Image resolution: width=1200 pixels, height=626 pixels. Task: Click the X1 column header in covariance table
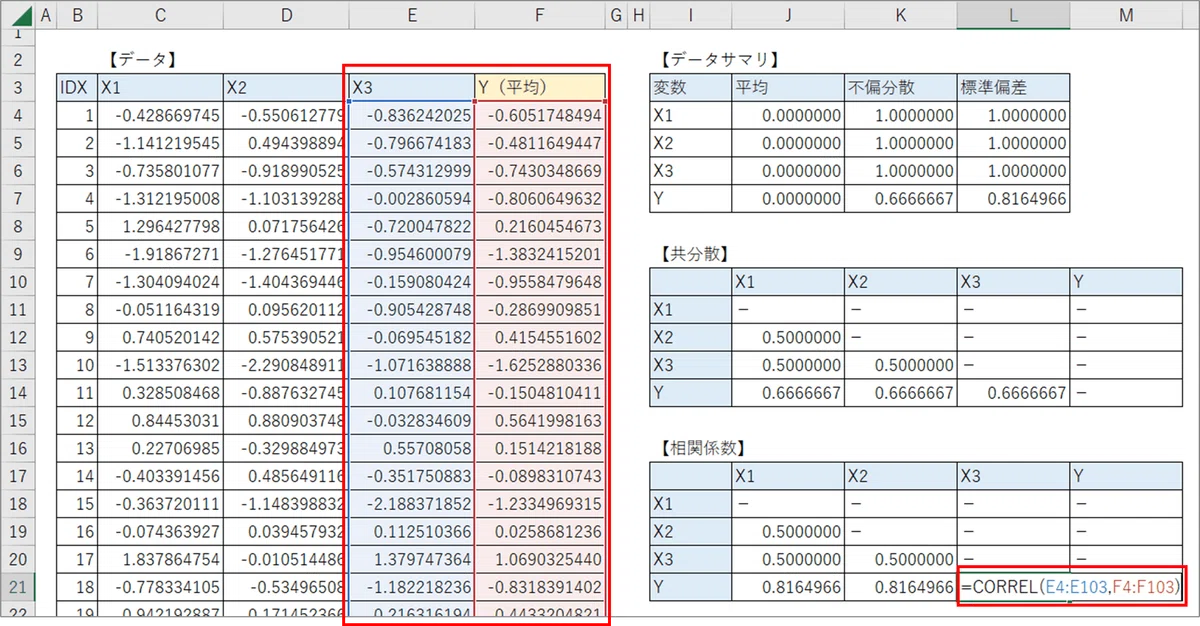click(x=787, y=282)
